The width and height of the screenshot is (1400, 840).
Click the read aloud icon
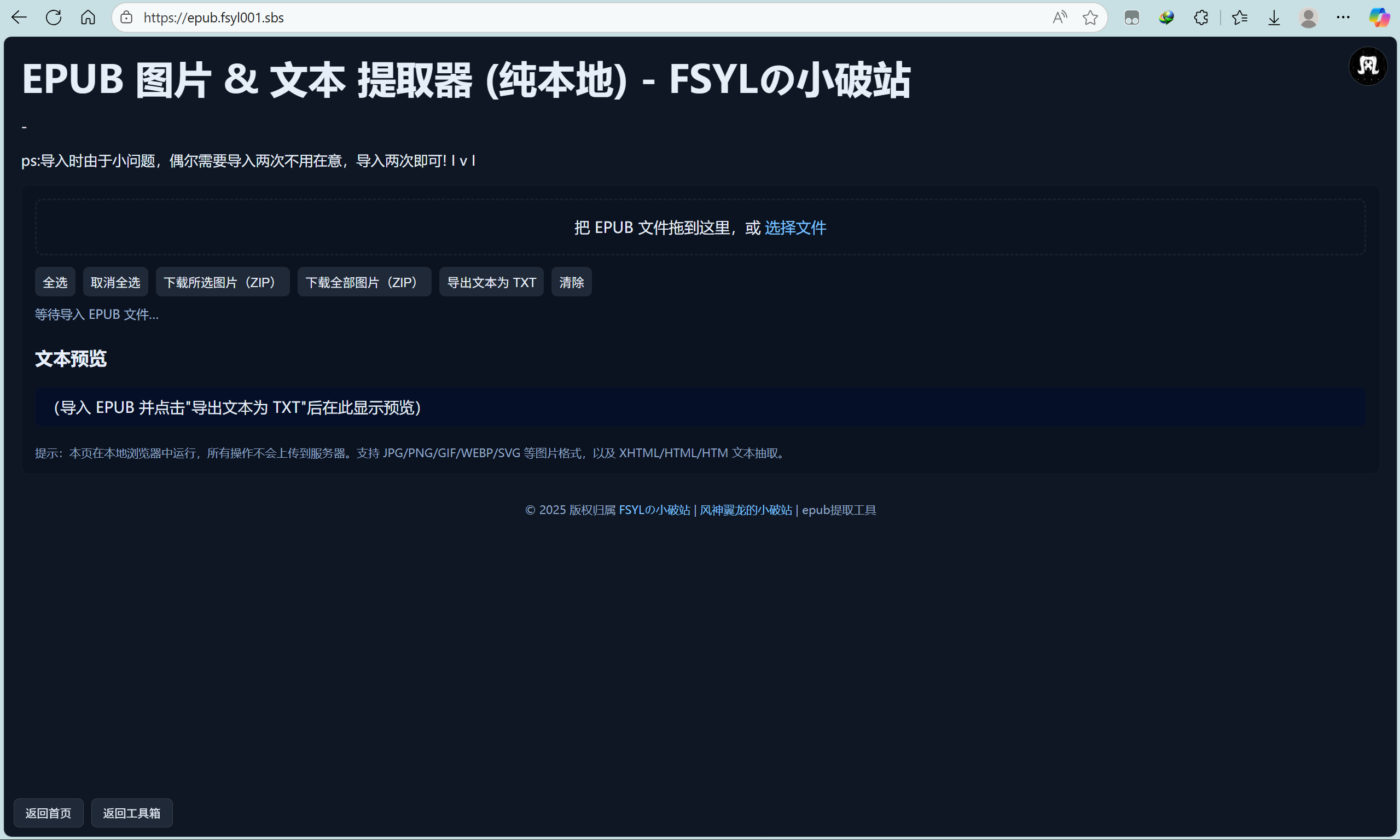[x=1059, y=17]
